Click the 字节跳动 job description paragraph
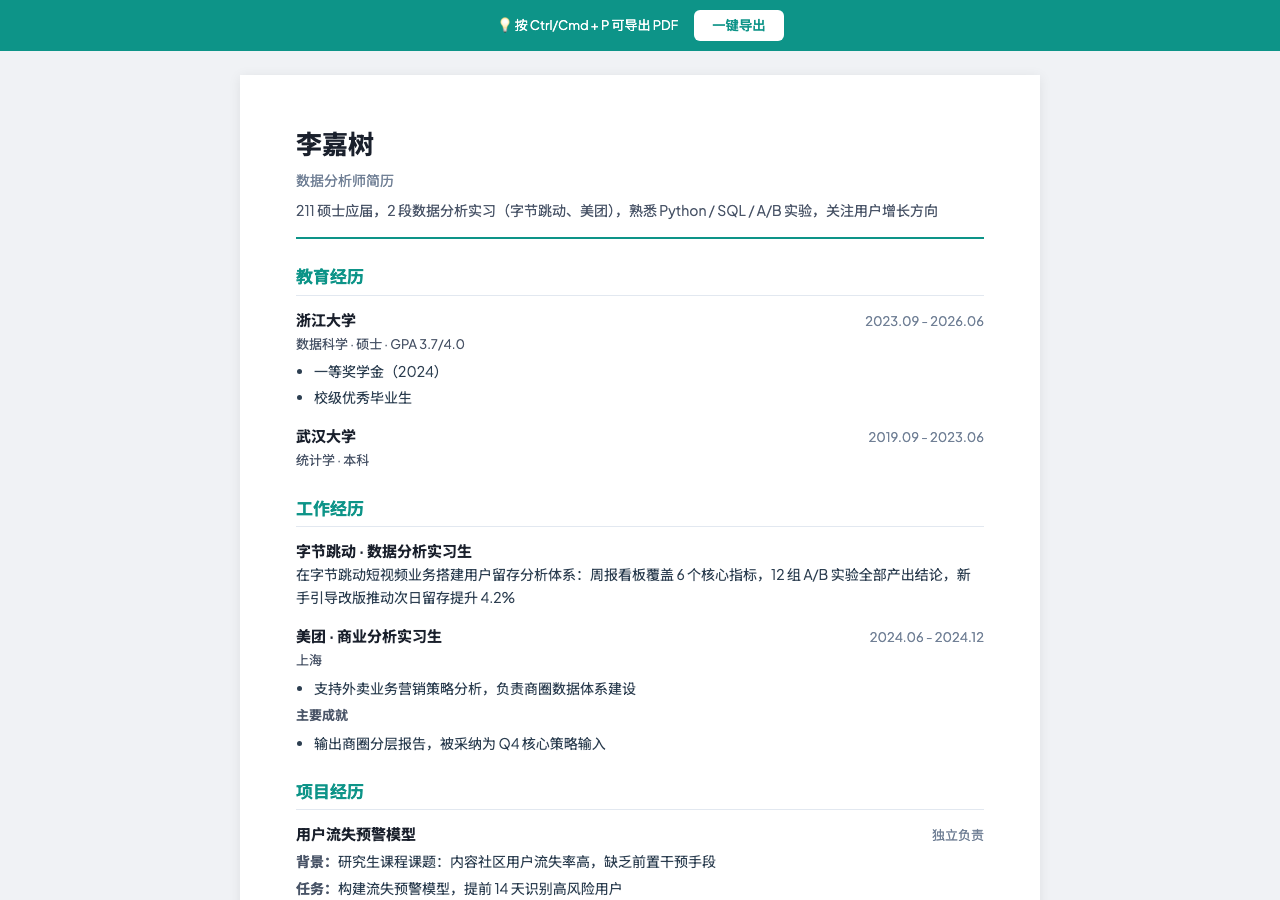1280x900 pixels. pos(640,586)
